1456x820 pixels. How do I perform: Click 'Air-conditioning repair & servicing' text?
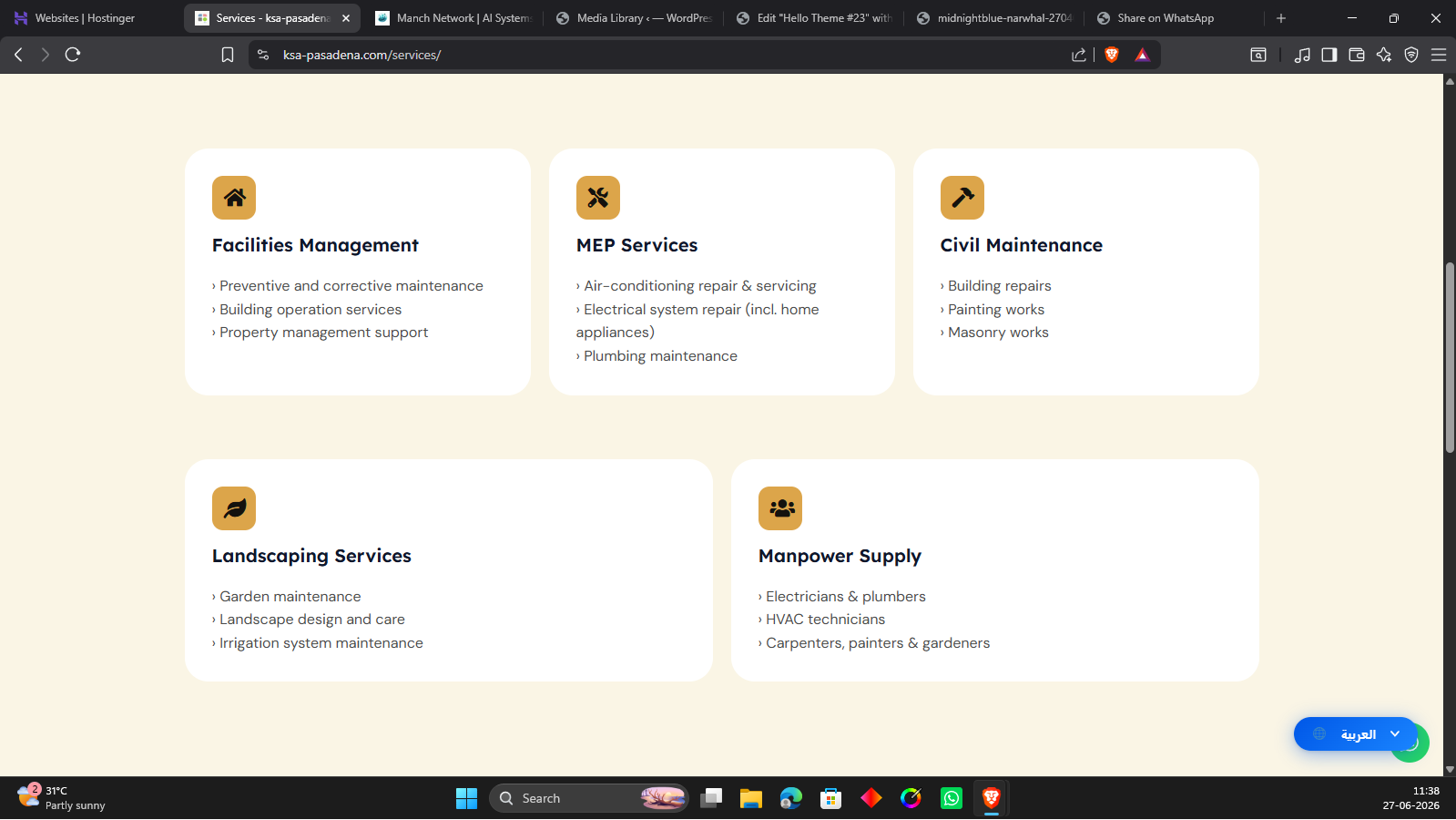click(700, 286)
